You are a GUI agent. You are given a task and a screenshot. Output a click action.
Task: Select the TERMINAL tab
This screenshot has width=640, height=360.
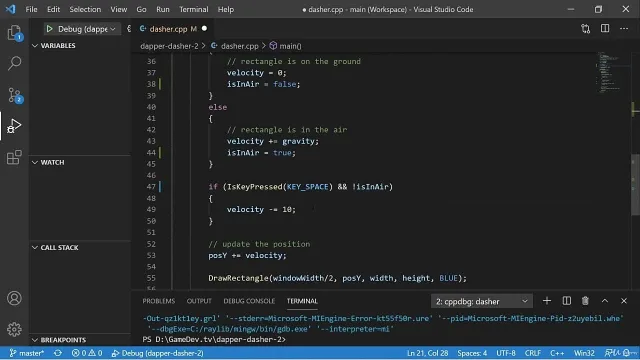[x=302, y=301]
